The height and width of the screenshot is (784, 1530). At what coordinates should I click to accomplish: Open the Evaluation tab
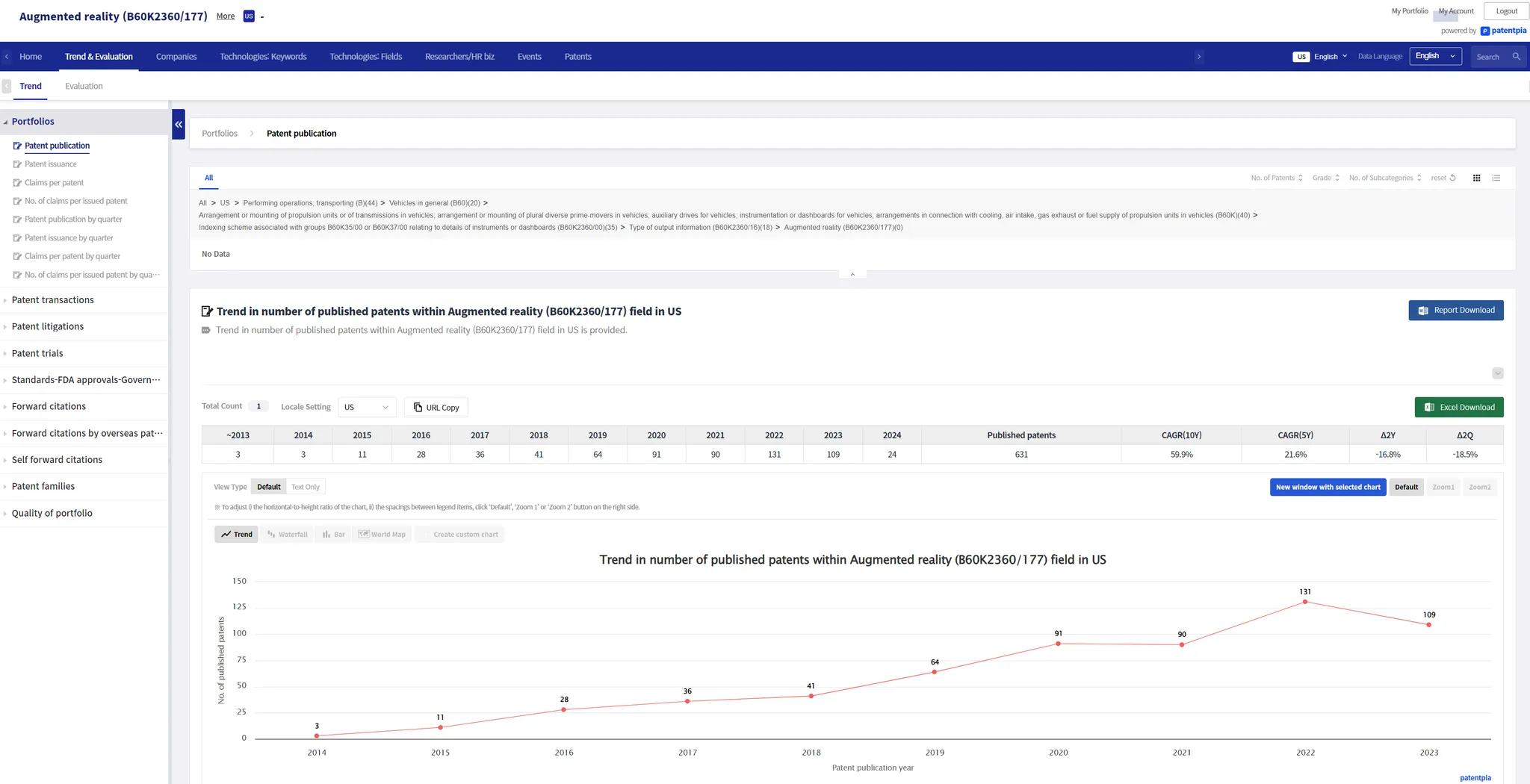click(x=84, y=86)
